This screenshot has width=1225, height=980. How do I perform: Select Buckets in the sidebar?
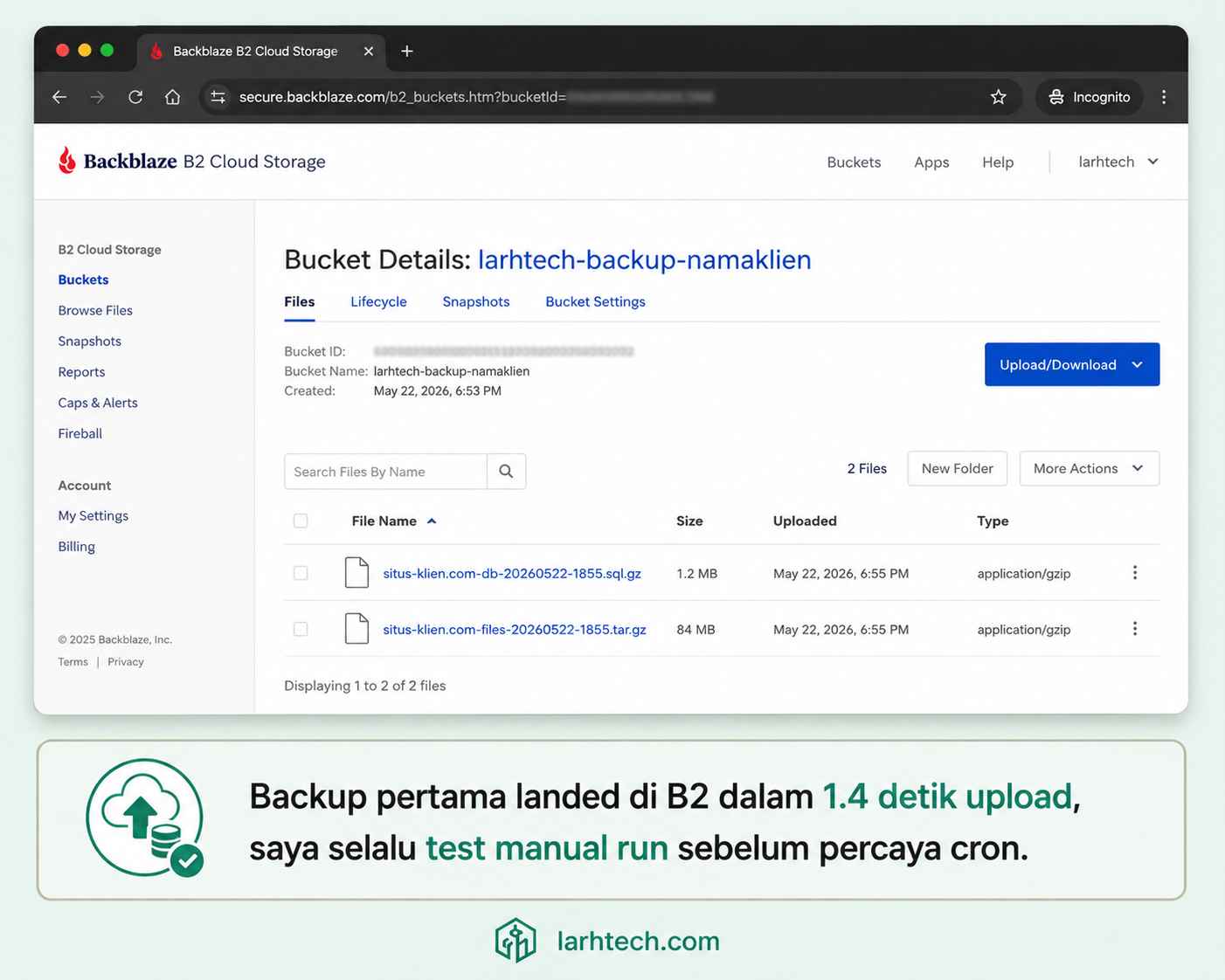pyautogui.click(x=83, y=280)
